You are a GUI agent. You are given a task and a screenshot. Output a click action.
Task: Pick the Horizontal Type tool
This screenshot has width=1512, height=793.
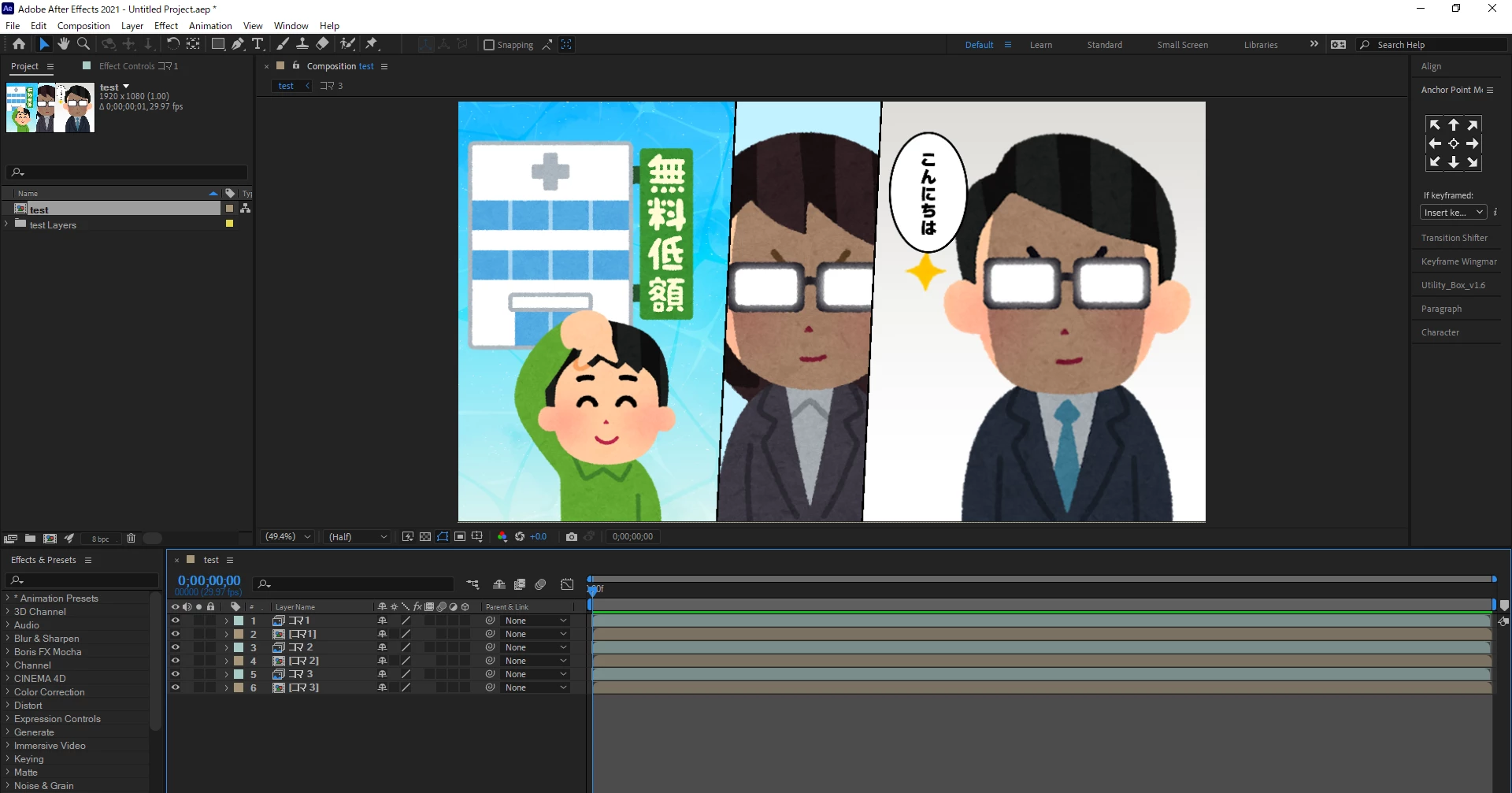point(258,44)
